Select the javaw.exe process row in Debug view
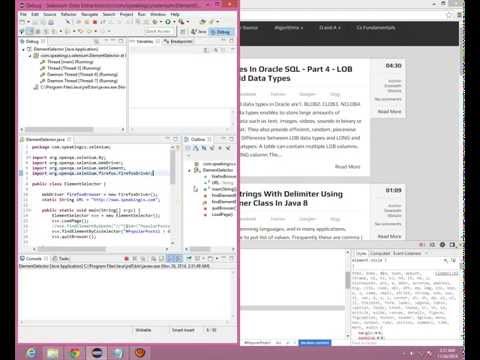 point(80,87)
